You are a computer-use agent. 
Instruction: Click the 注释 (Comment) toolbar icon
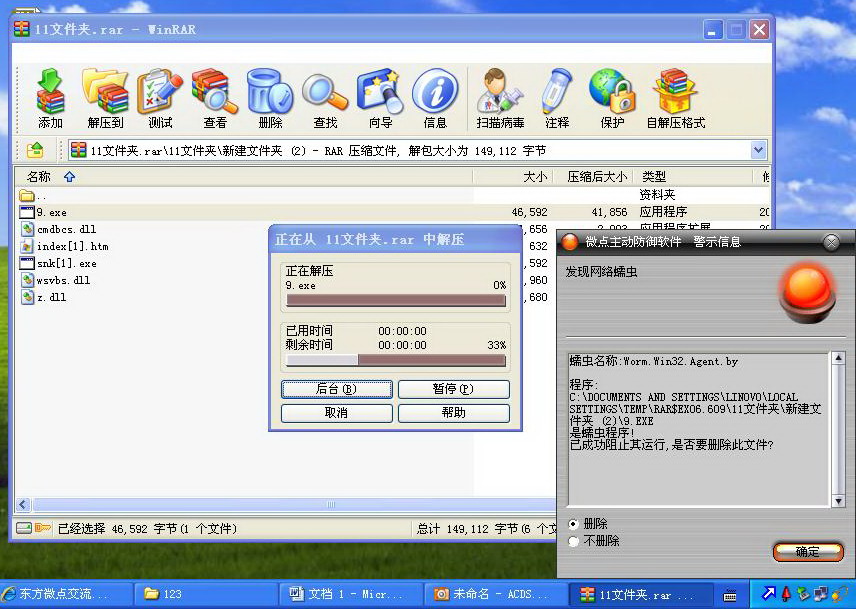[x=557, y=99]
